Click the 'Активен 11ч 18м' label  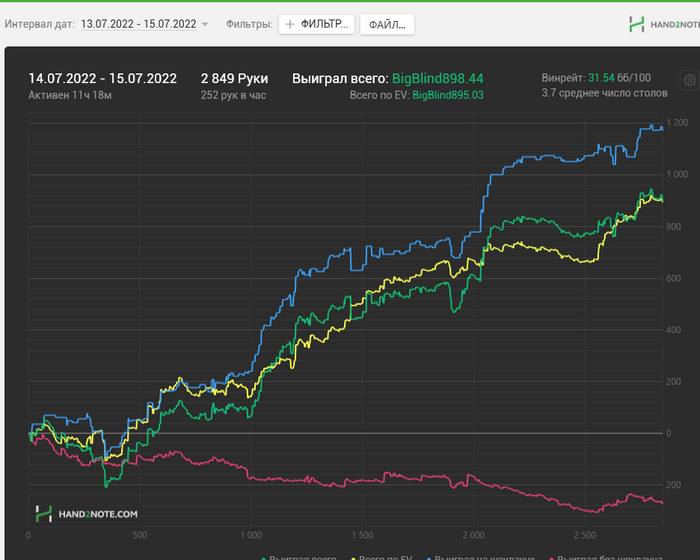click(70, 95)
